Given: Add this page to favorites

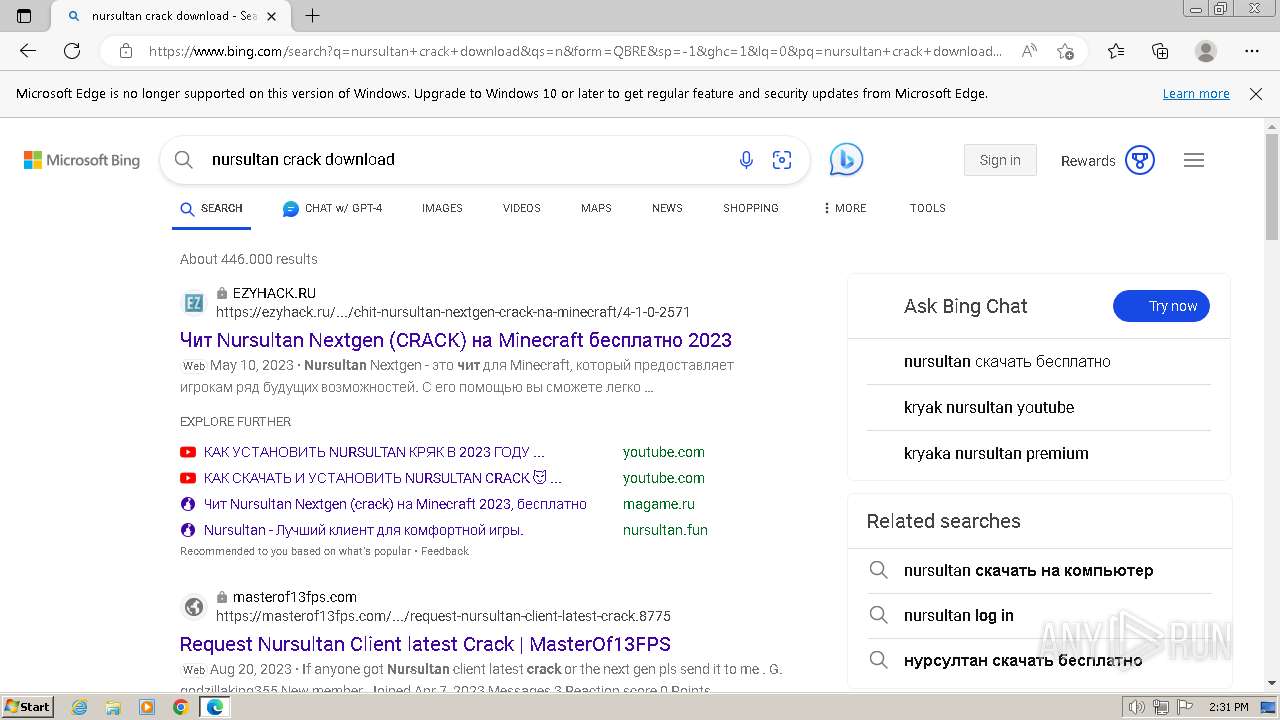Looking at the screenshot, I should [x=1065, y=51].
